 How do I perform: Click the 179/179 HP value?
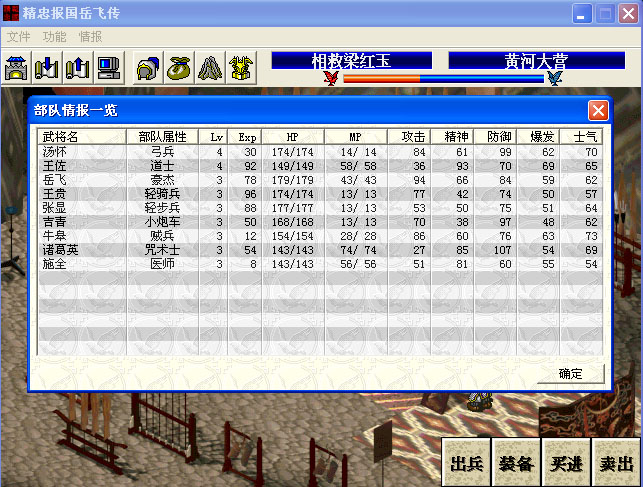click(x=293, y=180)
